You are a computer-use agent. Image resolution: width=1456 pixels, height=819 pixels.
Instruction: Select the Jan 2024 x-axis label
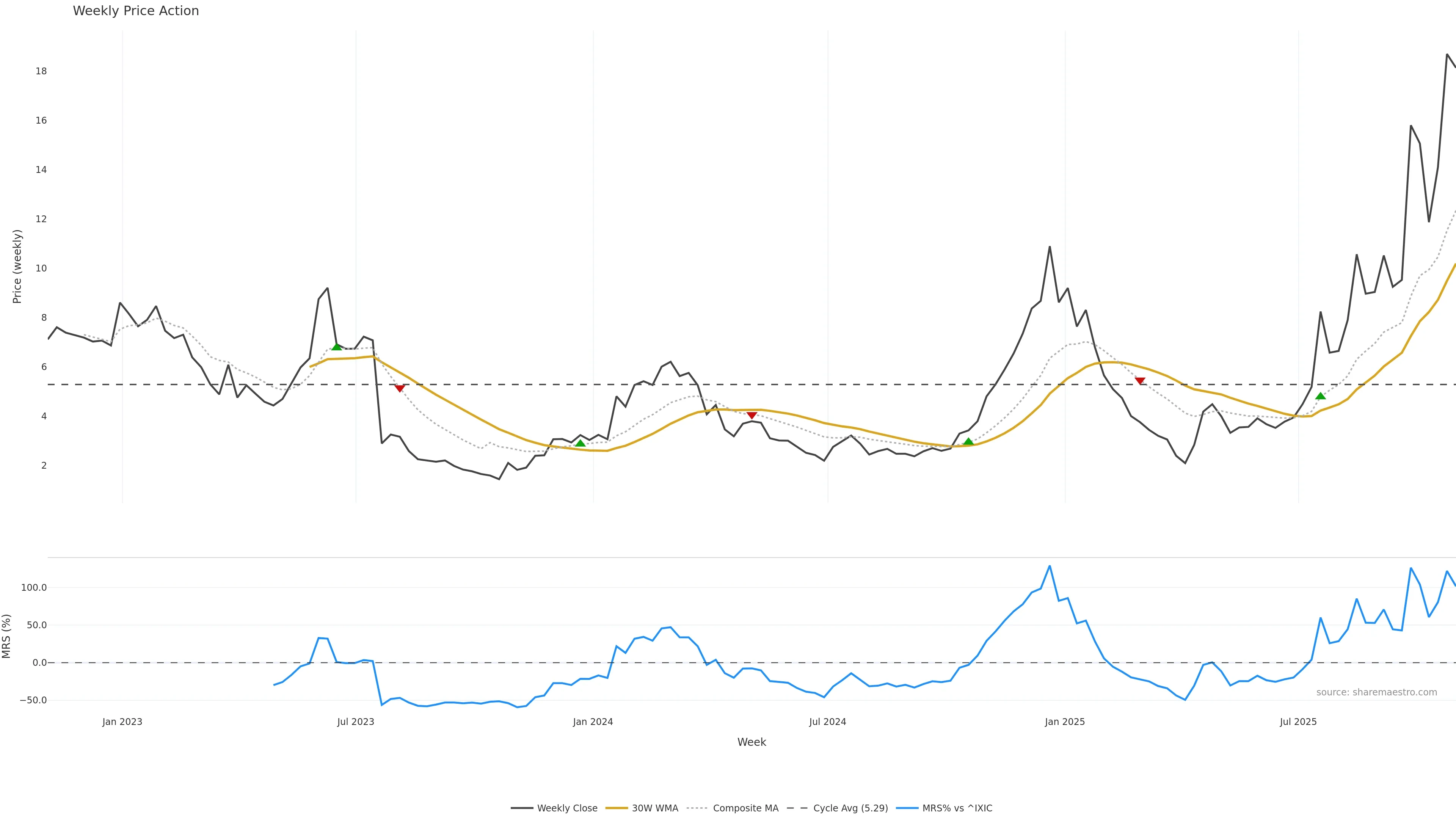pos(592,722)
